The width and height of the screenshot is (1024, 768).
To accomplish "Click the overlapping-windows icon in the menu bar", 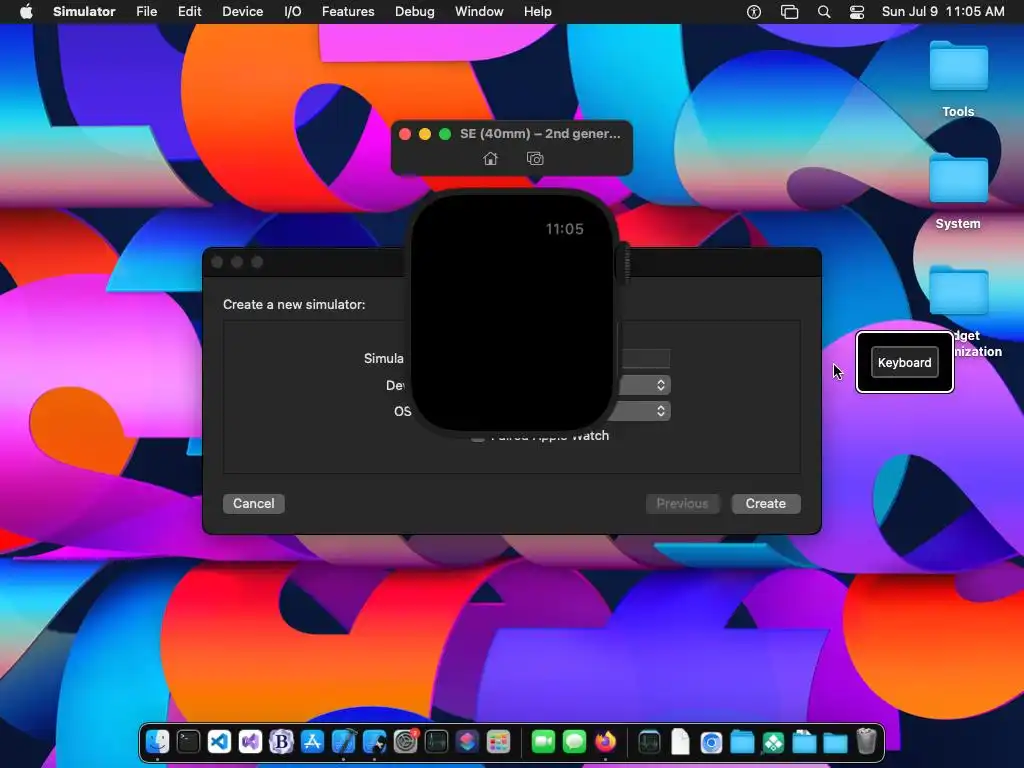I will [789, 12].
